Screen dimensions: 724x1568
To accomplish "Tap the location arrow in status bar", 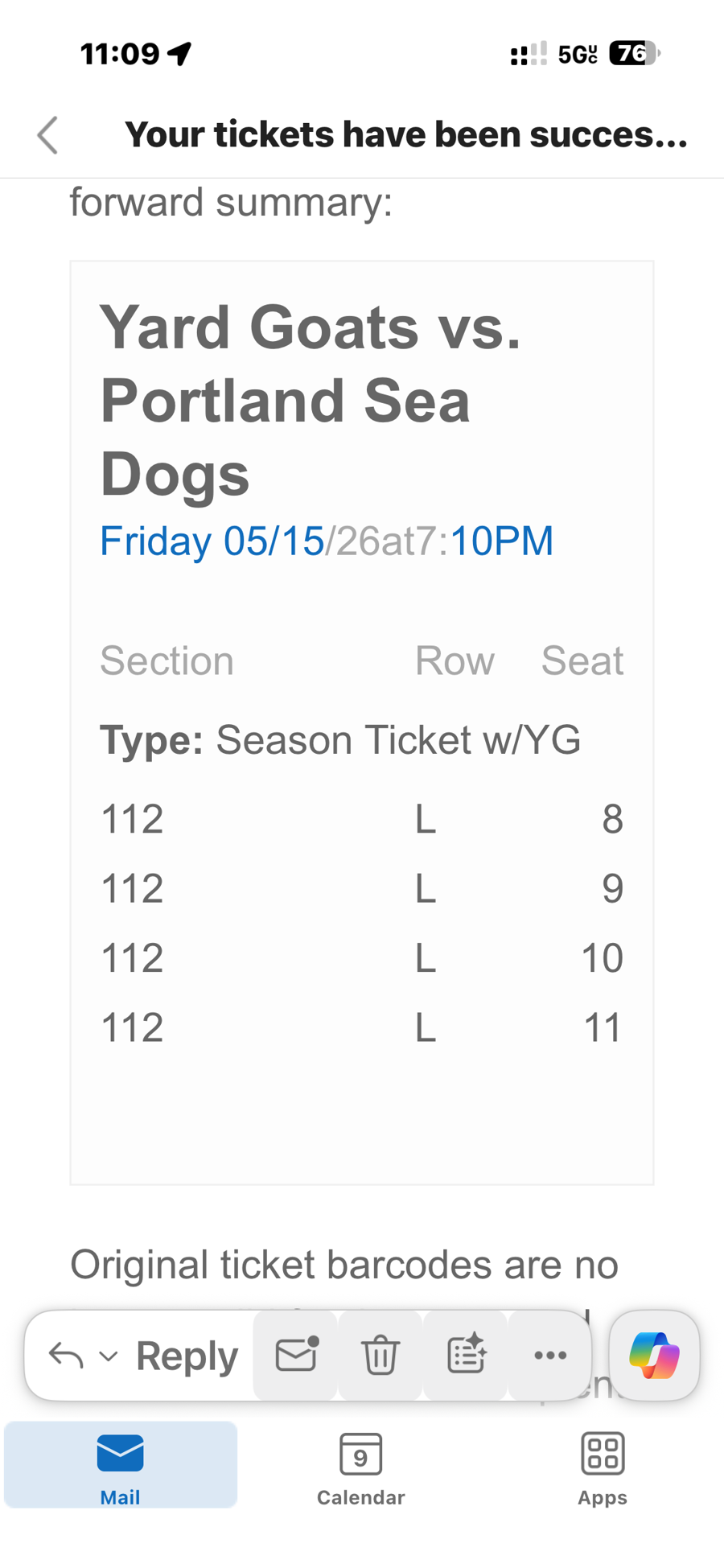I will point(180,54).
